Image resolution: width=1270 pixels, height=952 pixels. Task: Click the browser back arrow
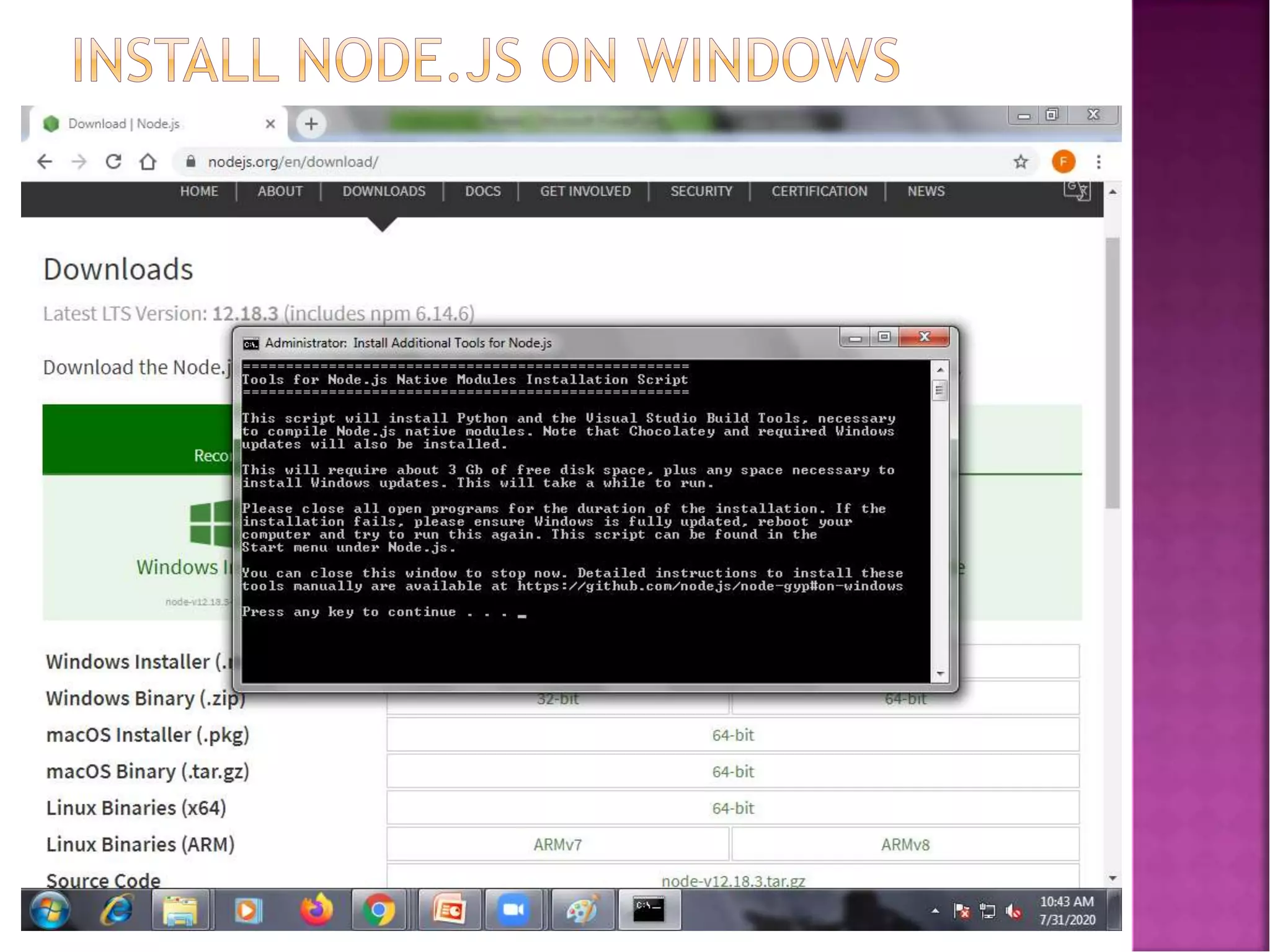tap(45, 162)
